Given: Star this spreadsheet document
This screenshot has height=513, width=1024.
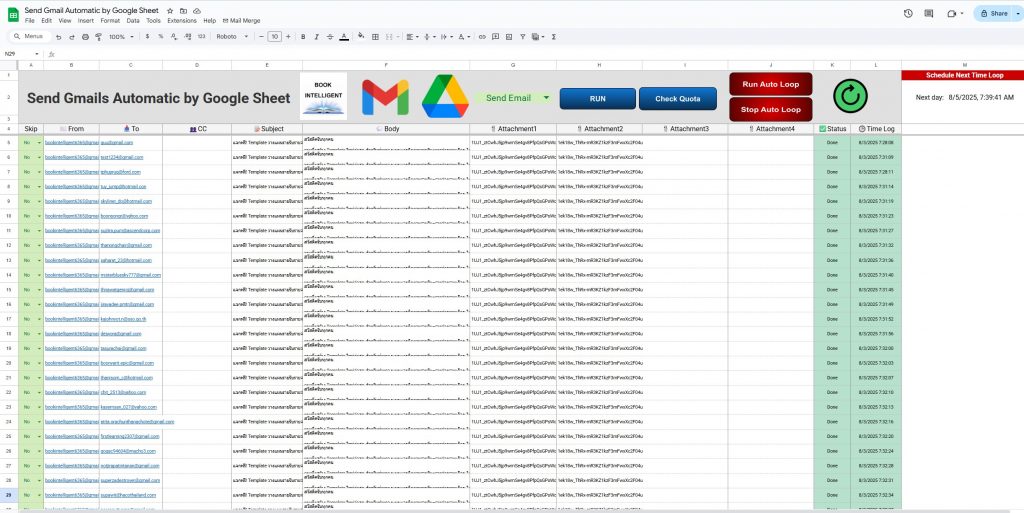Looking at the screenshot, I should click(170, 11).
